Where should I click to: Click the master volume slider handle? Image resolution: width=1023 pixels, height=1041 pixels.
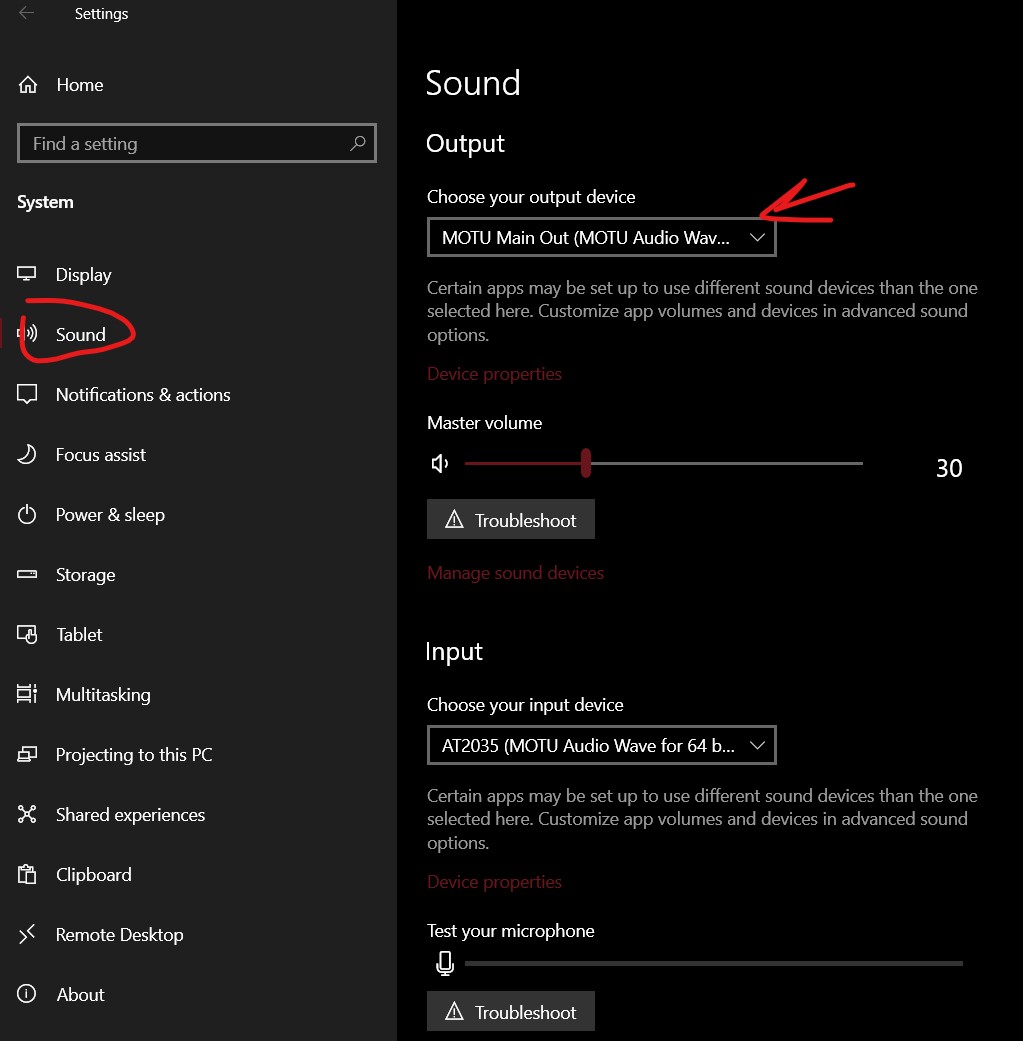[586, 463]
